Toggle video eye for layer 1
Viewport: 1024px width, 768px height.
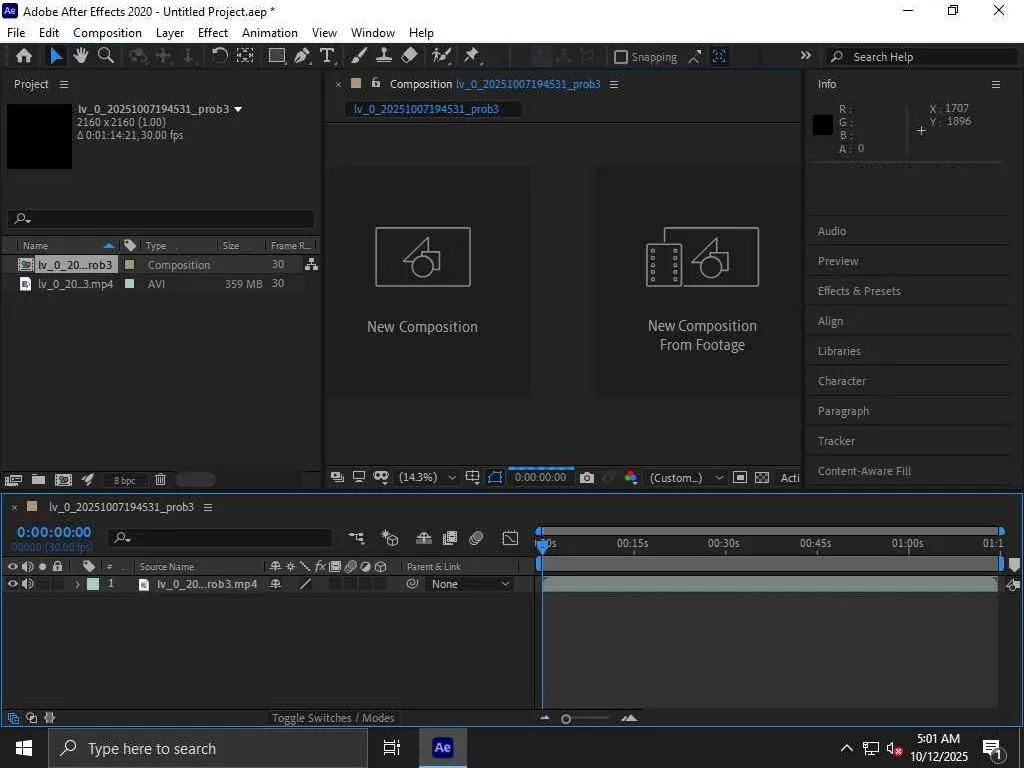click(12, 584)
